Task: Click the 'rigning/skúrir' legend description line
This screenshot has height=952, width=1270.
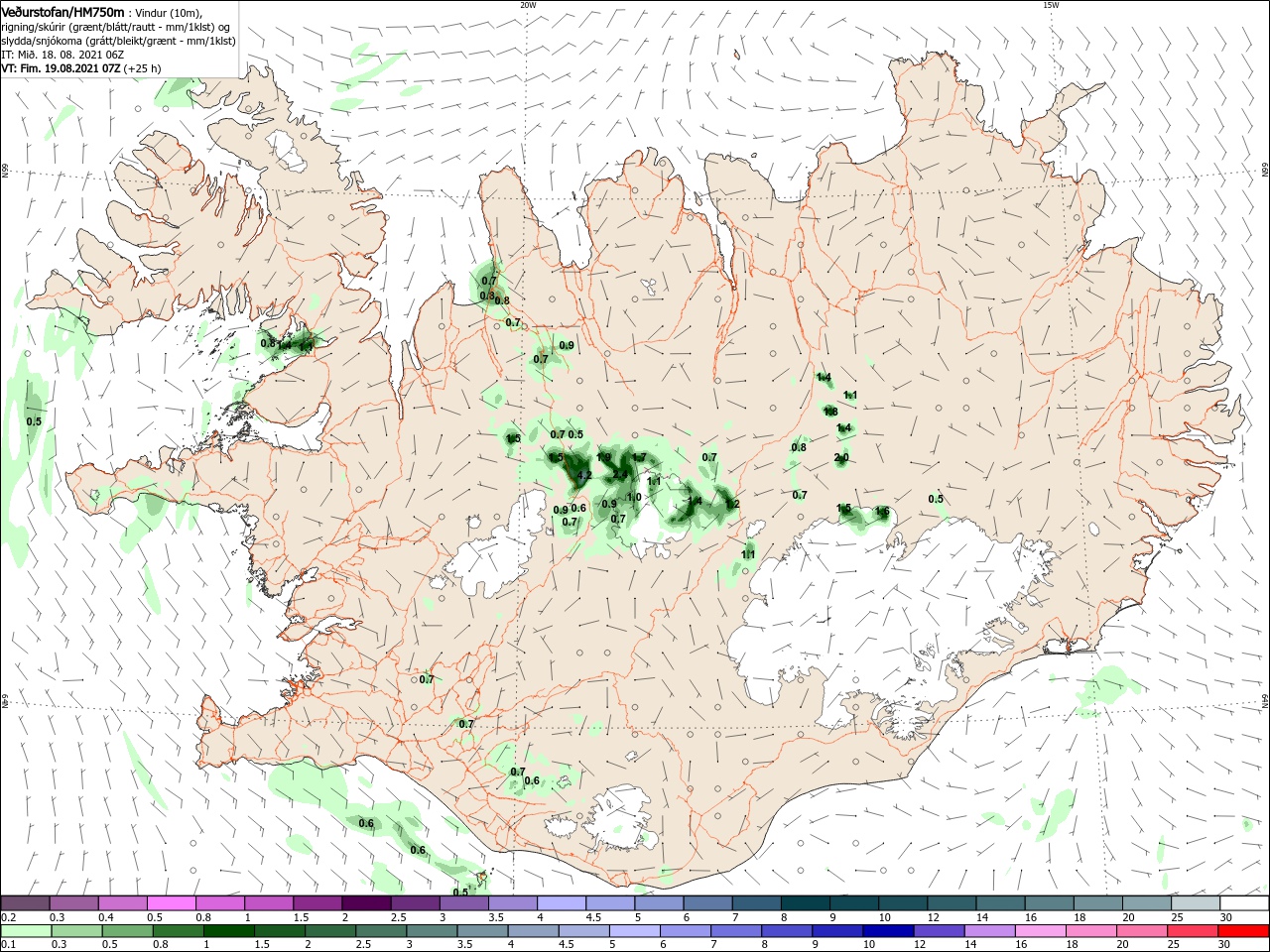Action: [116, 27]
